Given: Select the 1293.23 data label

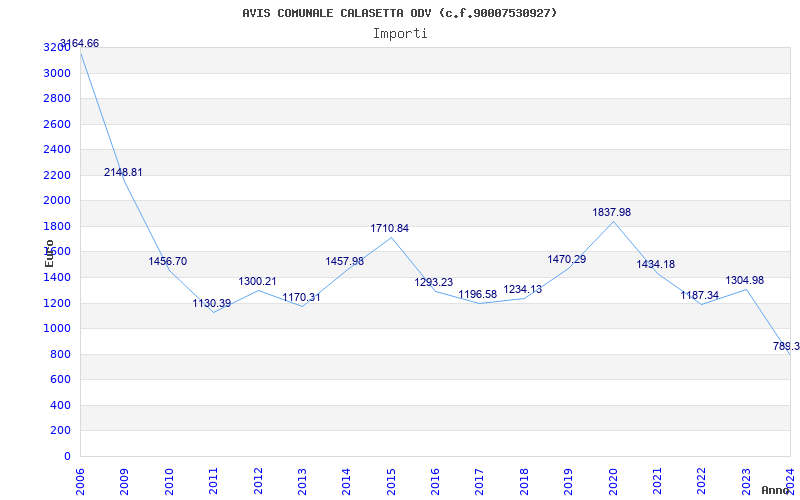Looking at the screenshot, I should (434, 282).
